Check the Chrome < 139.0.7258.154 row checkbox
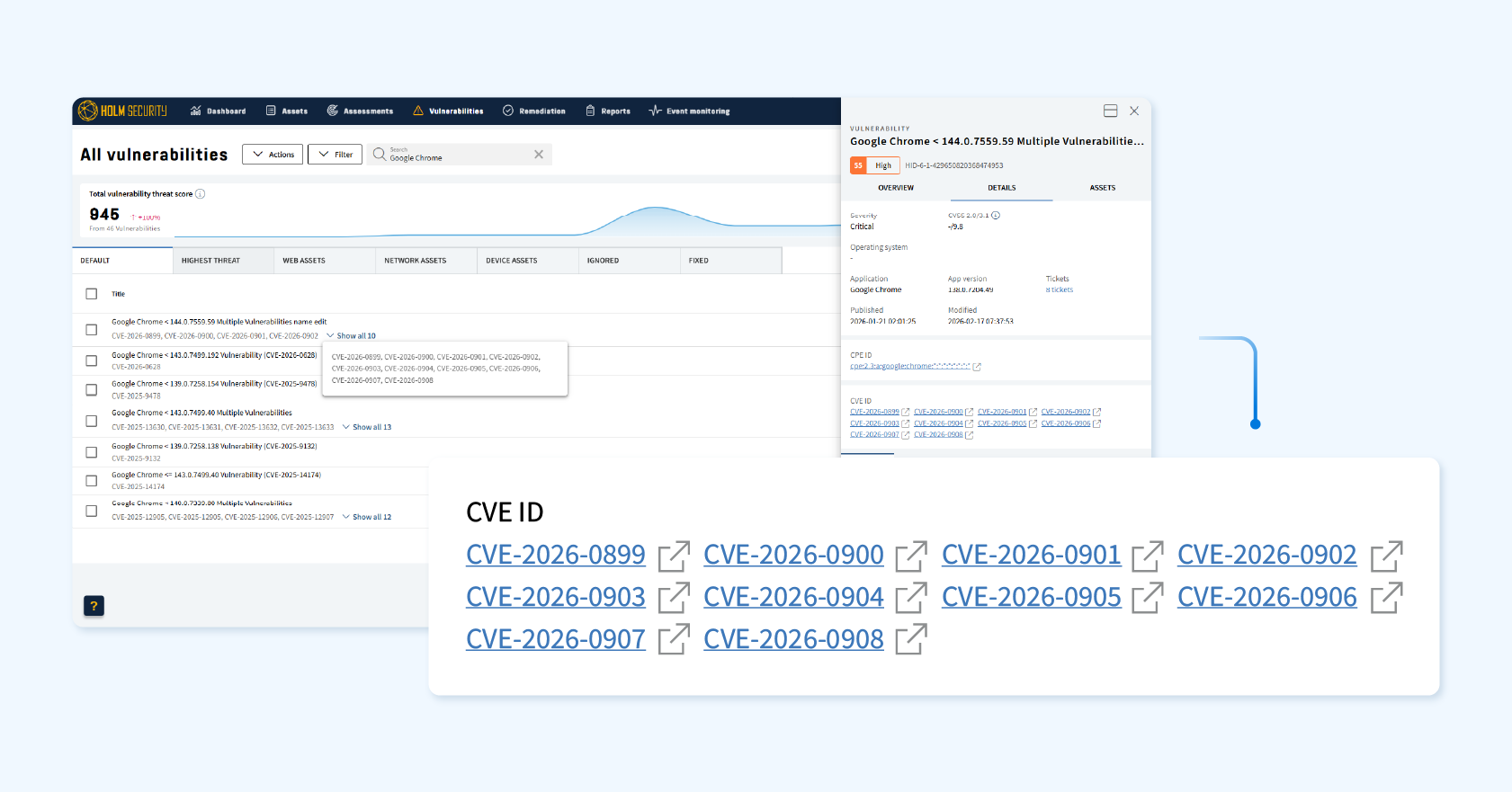Image resolution: width=1512 pixels, height=792 pixels. click(x=91, y=390)
